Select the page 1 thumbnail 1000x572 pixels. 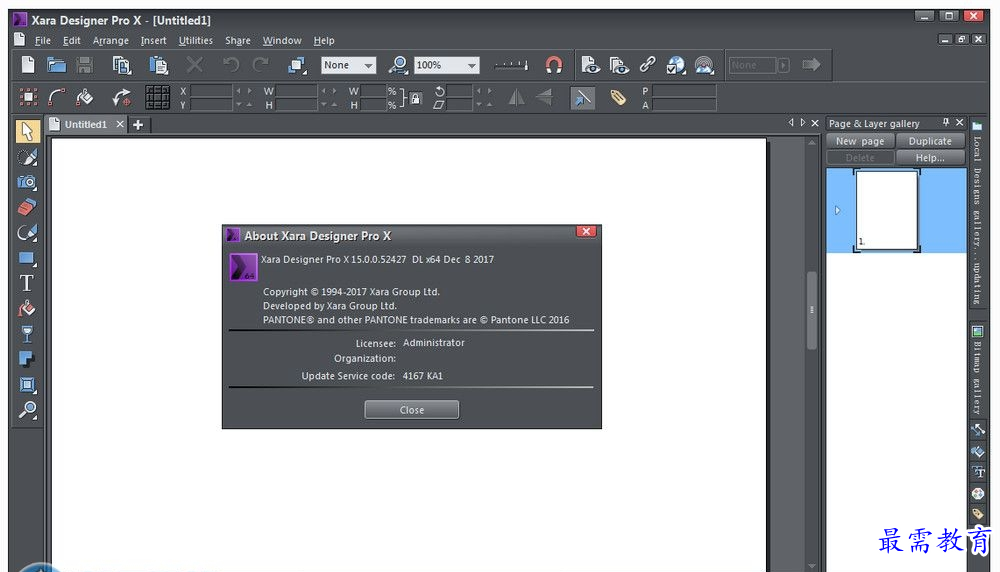tap(887, 210)
